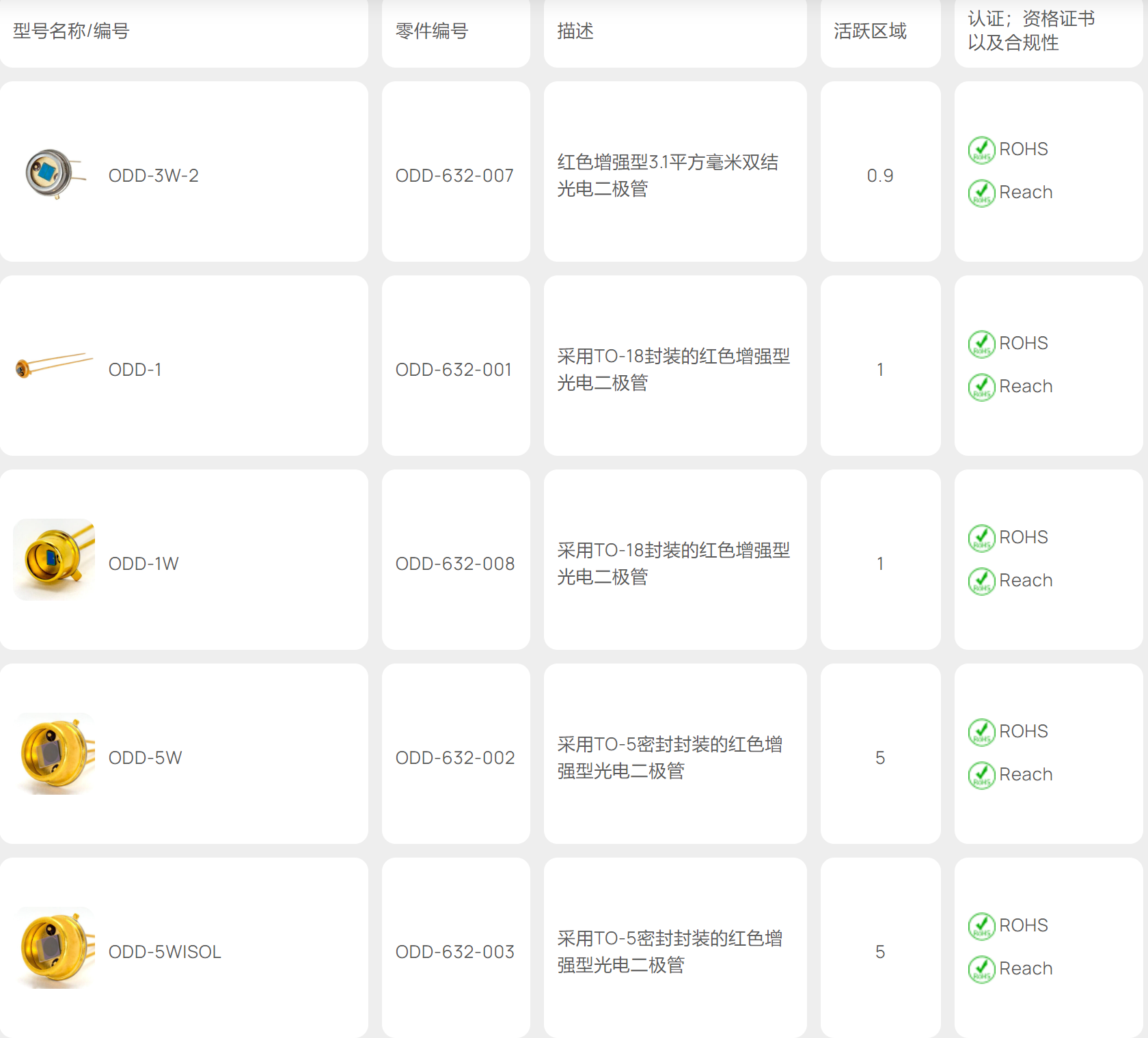Screen dimensions: 1148x1038
Task: Click the 型号名称/编号 column header
Action: click(x=71, y=31)
